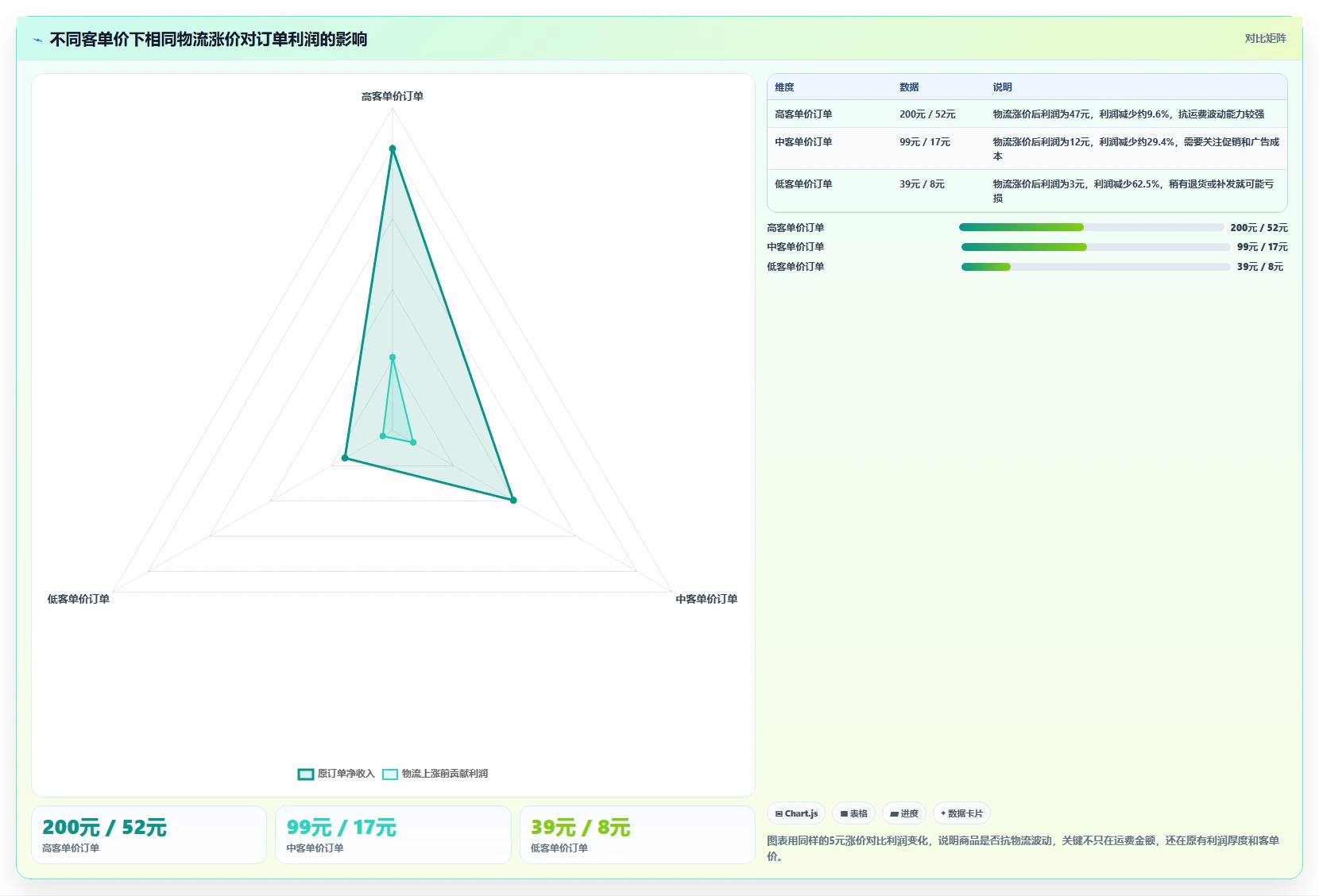Click the 表格 tag chip
The height and width of the screenshot is (896, 1319).
click(854, 813)
